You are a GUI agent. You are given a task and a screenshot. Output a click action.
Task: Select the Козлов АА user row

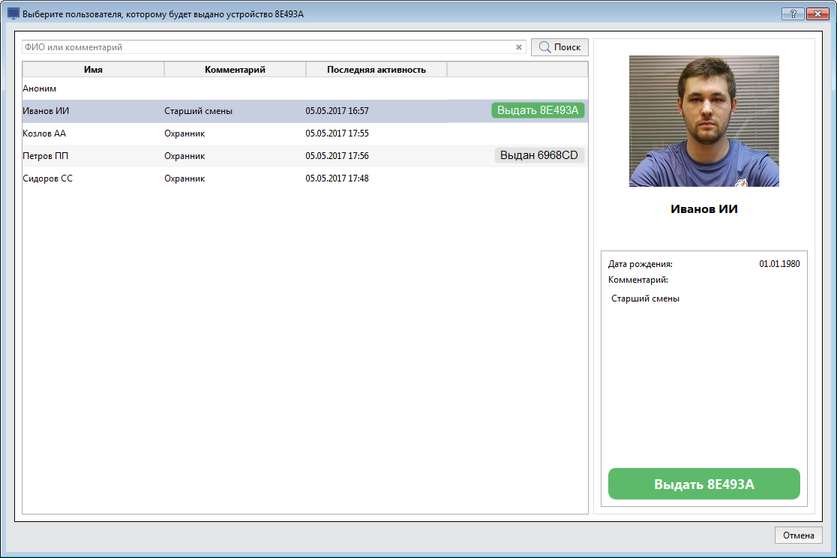click(x=200, y=133)
